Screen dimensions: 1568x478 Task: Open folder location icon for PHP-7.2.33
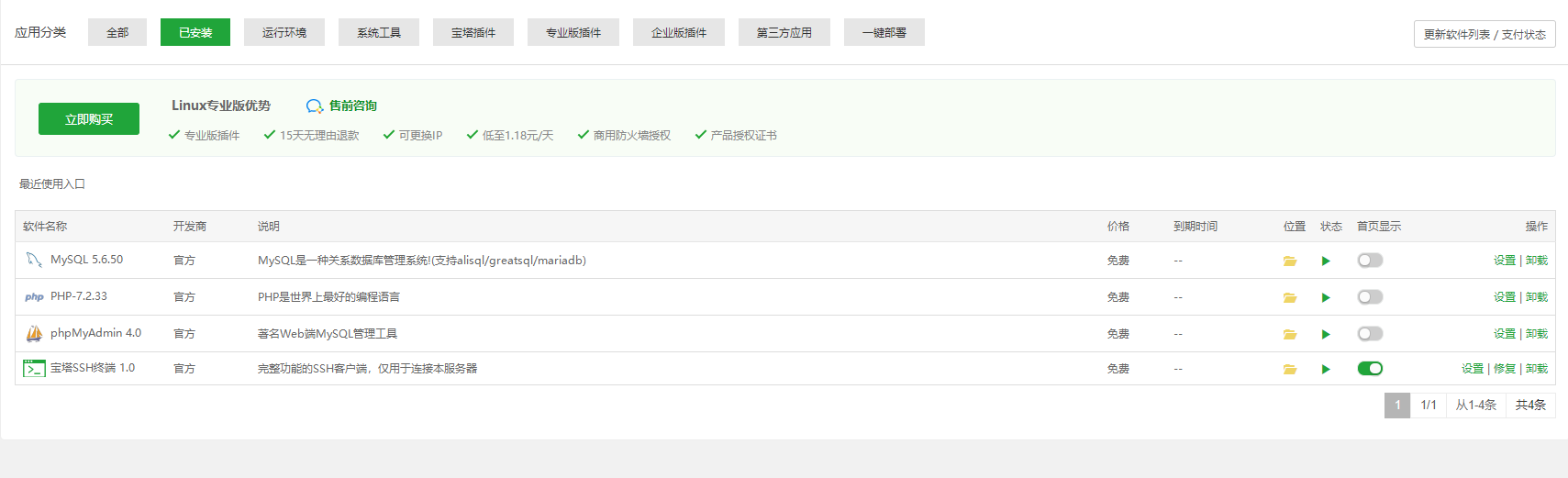[x=1290, y=298]
